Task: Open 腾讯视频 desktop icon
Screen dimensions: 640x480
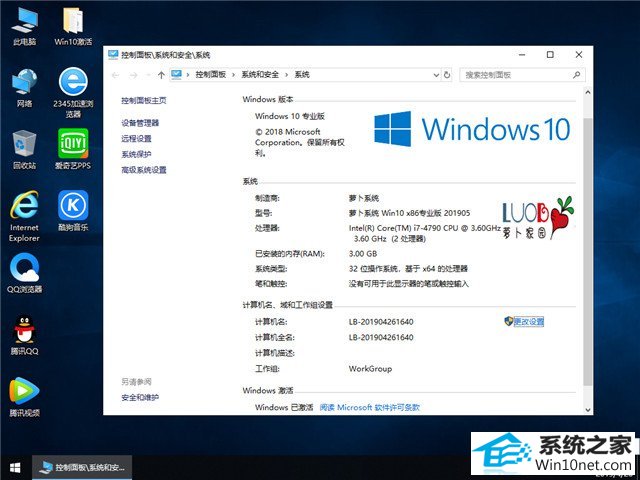Action: click(24, 397)
